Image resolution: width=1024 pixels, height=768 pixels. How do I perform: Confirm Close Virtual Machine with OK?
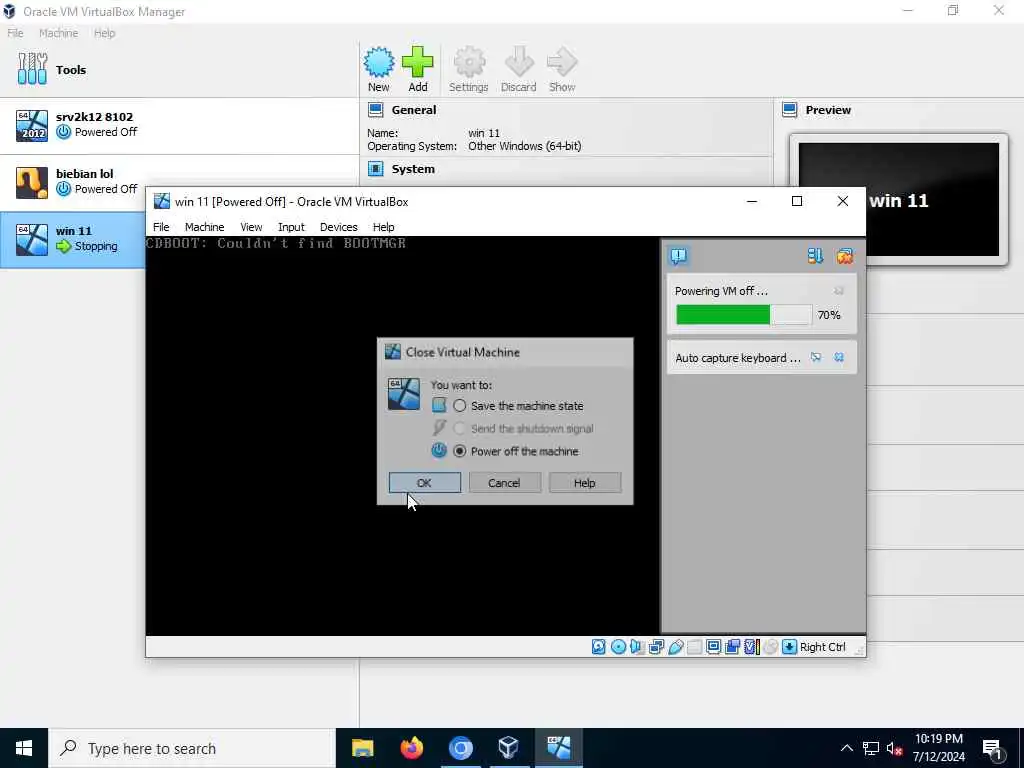click(x=424, y=483)
